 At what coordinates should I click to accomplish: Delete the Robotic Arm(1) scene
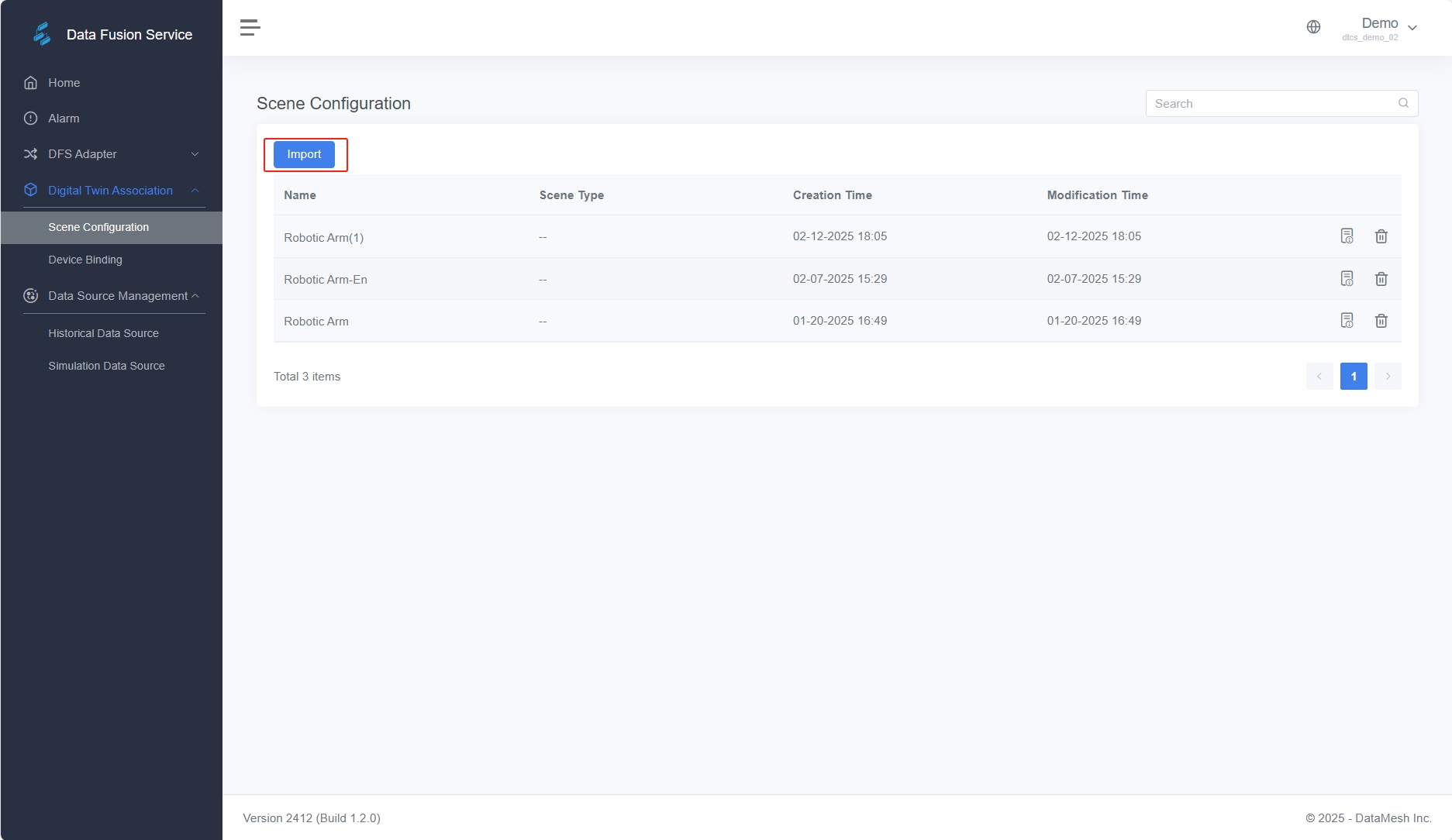[1381, 236]
